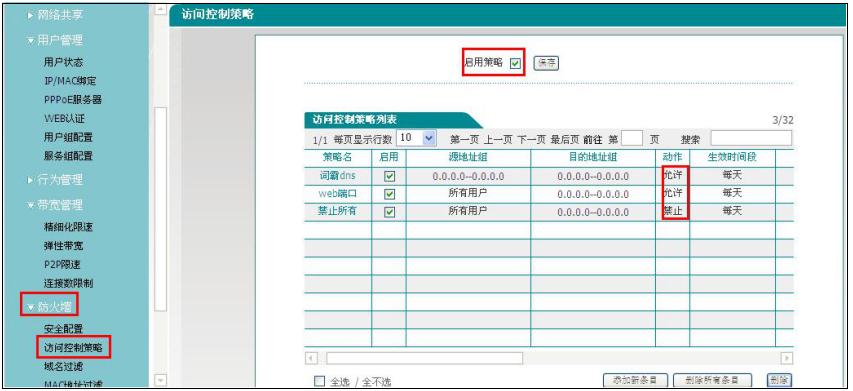Open 服务组配置 in the sidebar
The image size is (853, 391).
point(68,156)
